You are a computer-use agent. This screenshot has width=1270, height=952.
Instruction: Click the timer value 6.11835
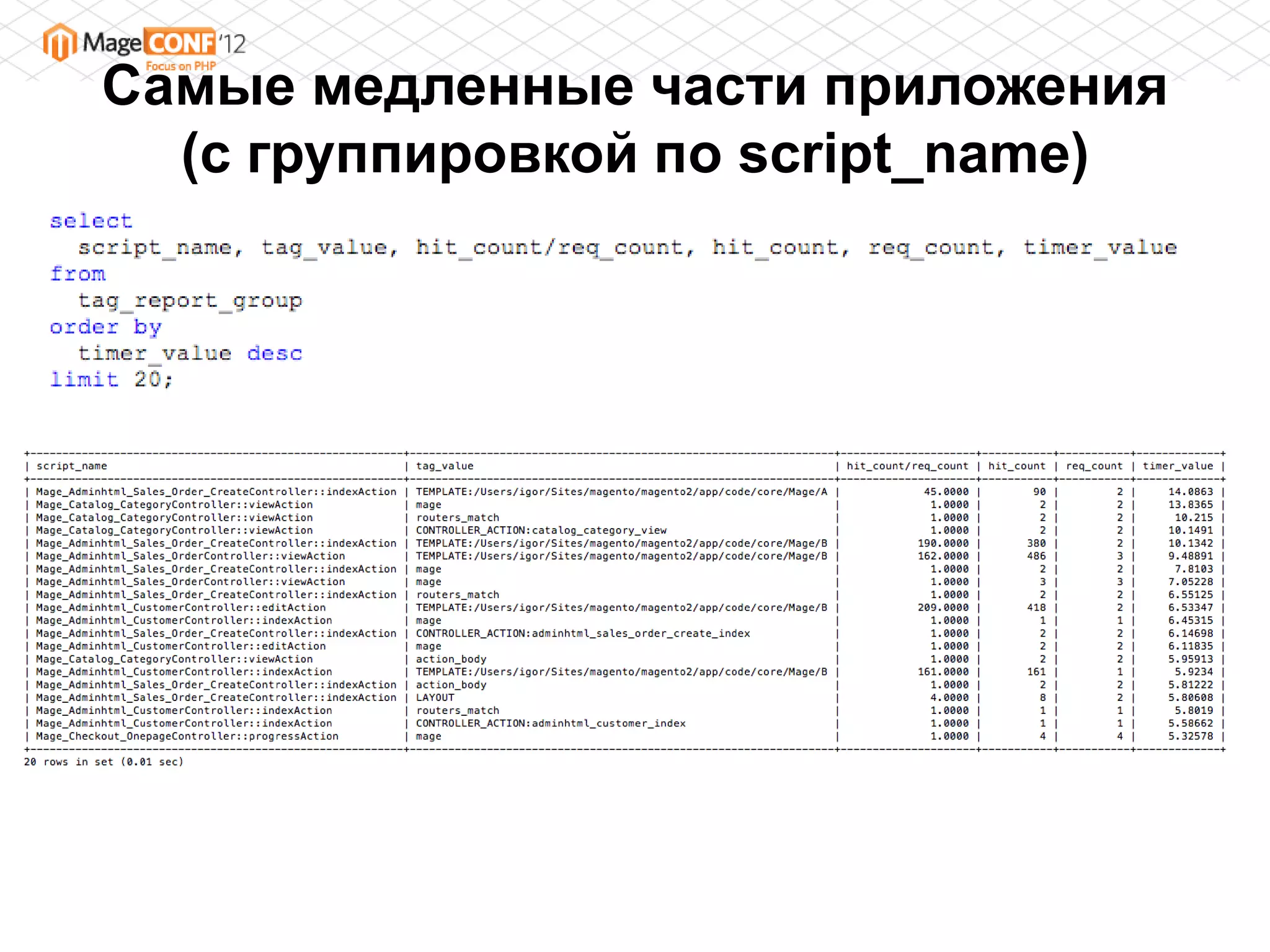pyautogui.click(x=1191, y=646)
